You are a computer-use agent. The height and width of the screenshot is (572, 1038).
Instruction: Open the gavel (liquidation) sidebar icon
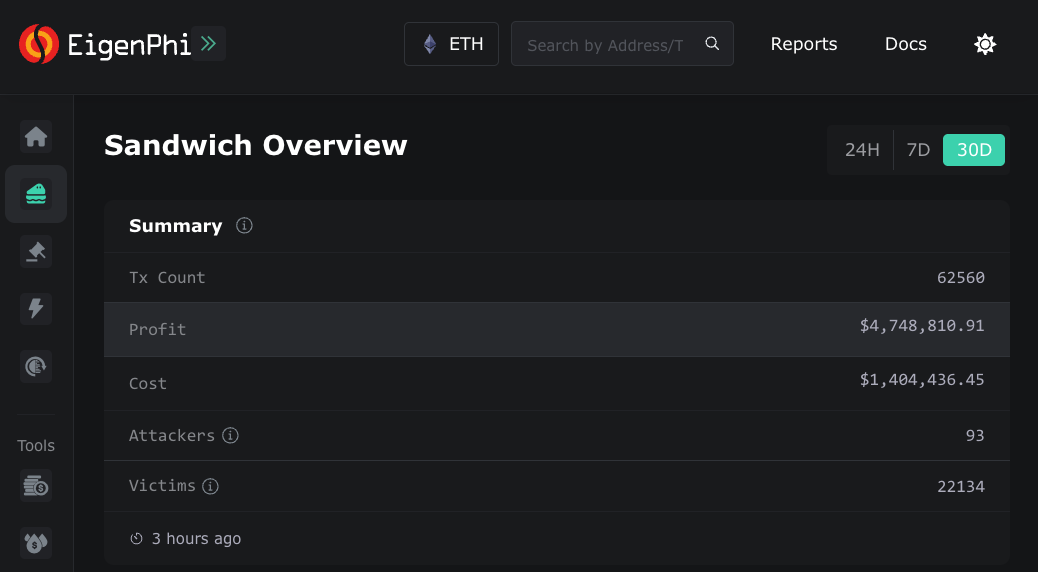tap(36, 252)
